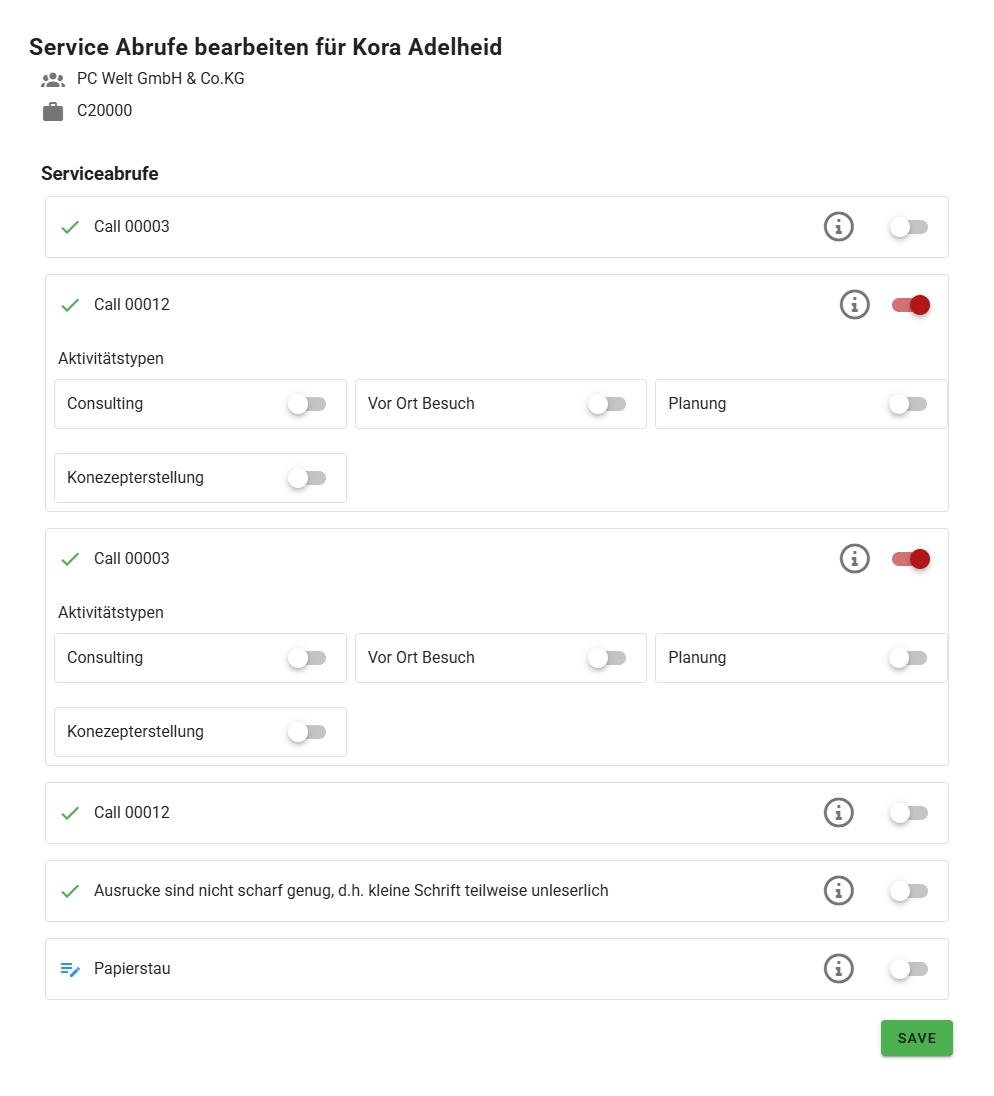Click info icon of the enabled Call 00003
This screenshot has height=1096, width=994.
pos(854,558)
